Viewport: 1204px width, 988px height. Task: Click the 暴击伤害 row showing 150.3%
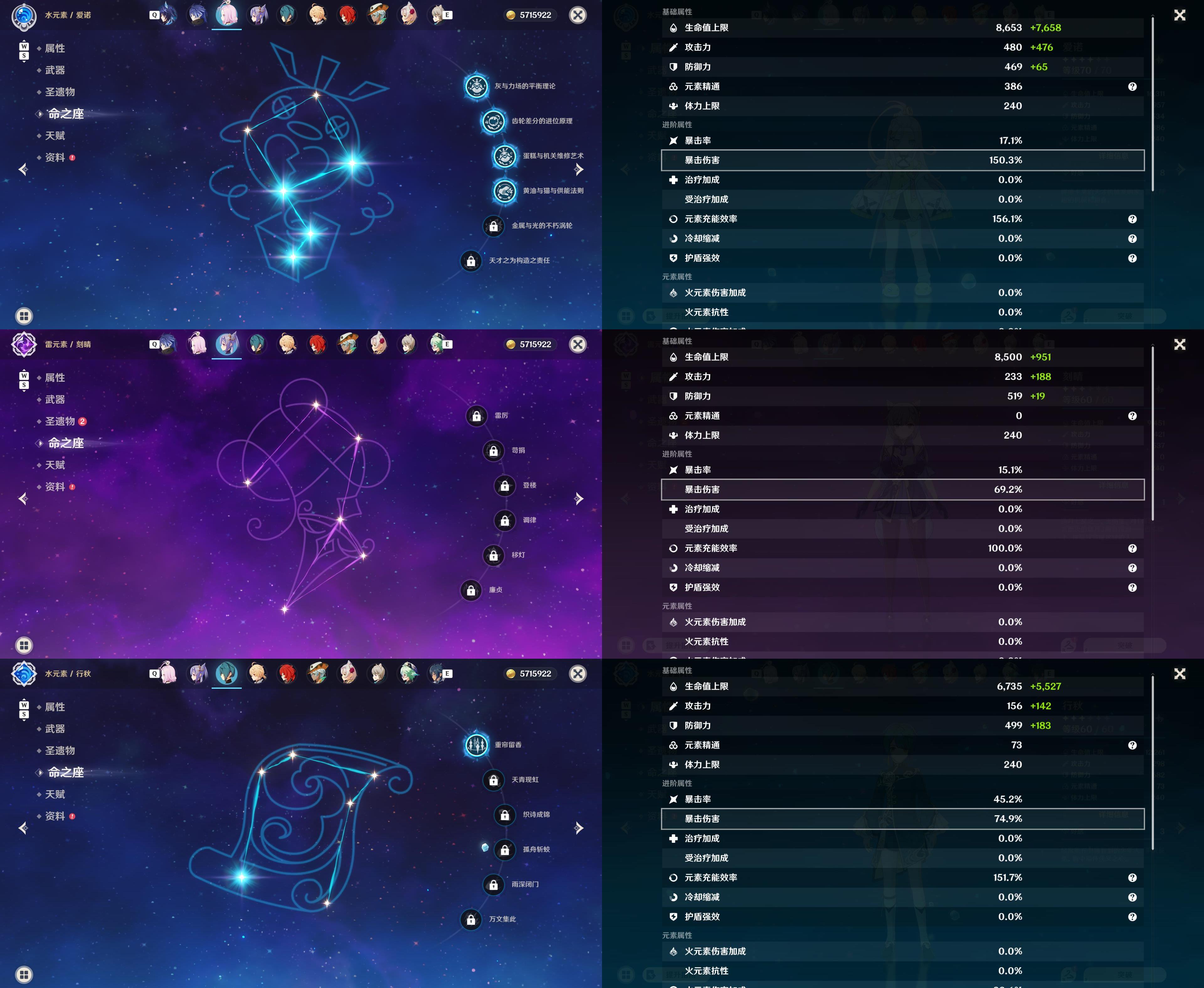point(902,161)
